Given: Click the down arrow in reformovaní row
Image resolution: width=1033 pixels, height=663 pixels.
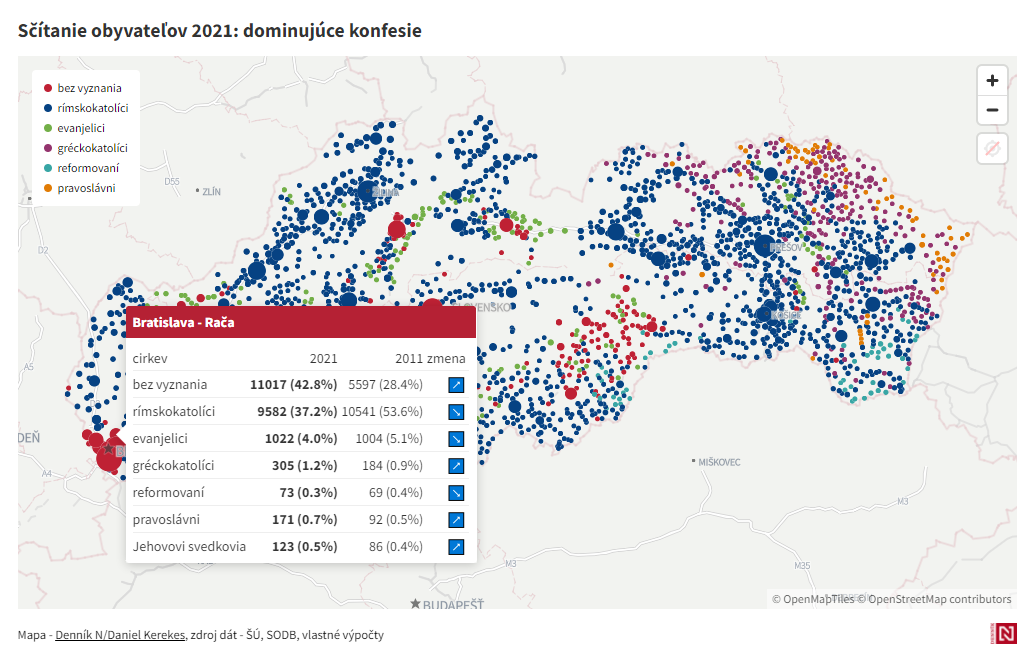Looking at the screenshot, I should 456,492.
